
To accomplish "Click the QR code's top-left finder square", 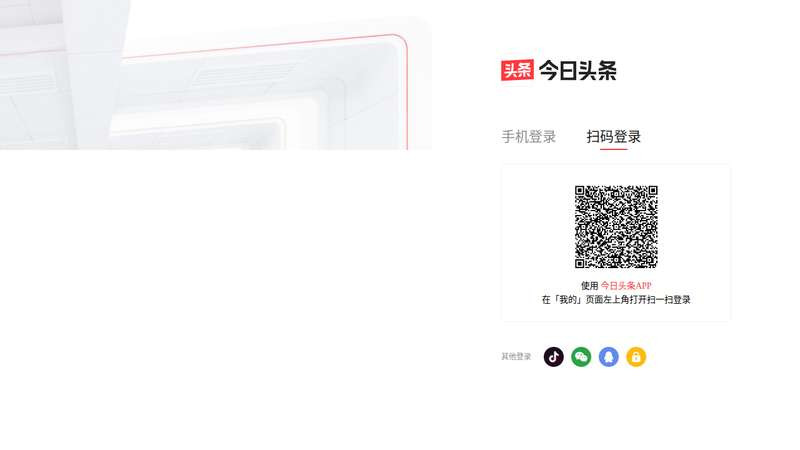I will coord(580,190).
